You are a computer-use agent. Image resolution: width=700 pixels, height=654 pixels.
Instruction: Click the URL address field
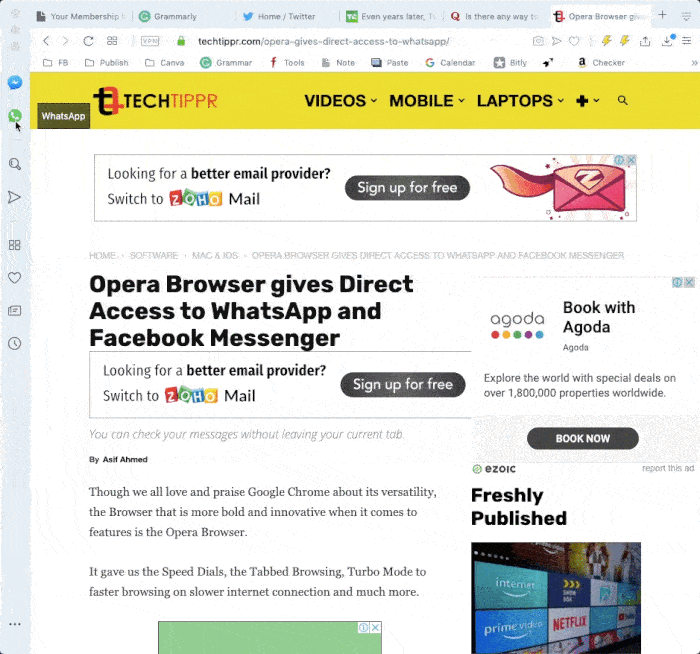point(323,42)
